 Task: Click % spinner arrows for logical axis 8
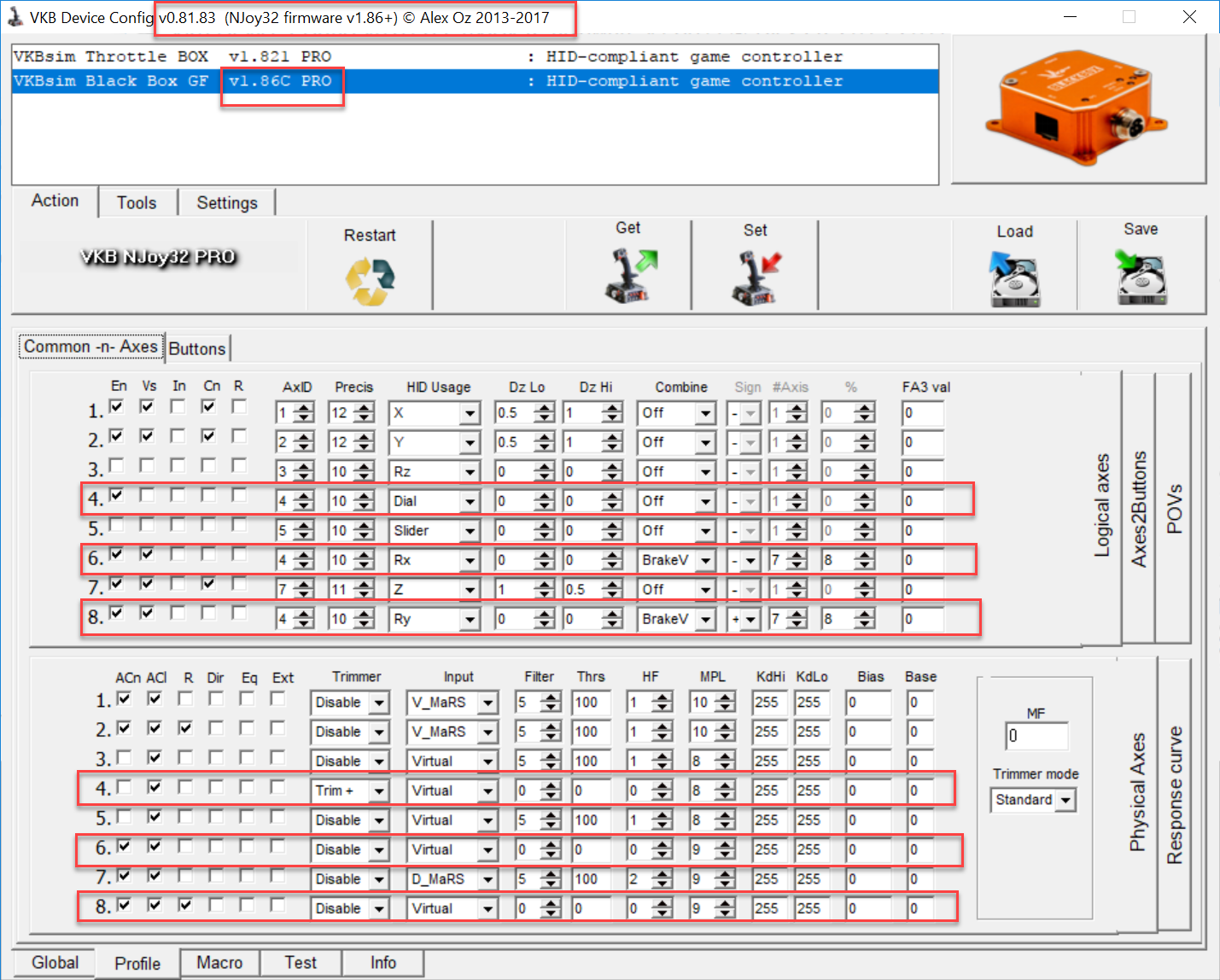click(x=864, y=620)
